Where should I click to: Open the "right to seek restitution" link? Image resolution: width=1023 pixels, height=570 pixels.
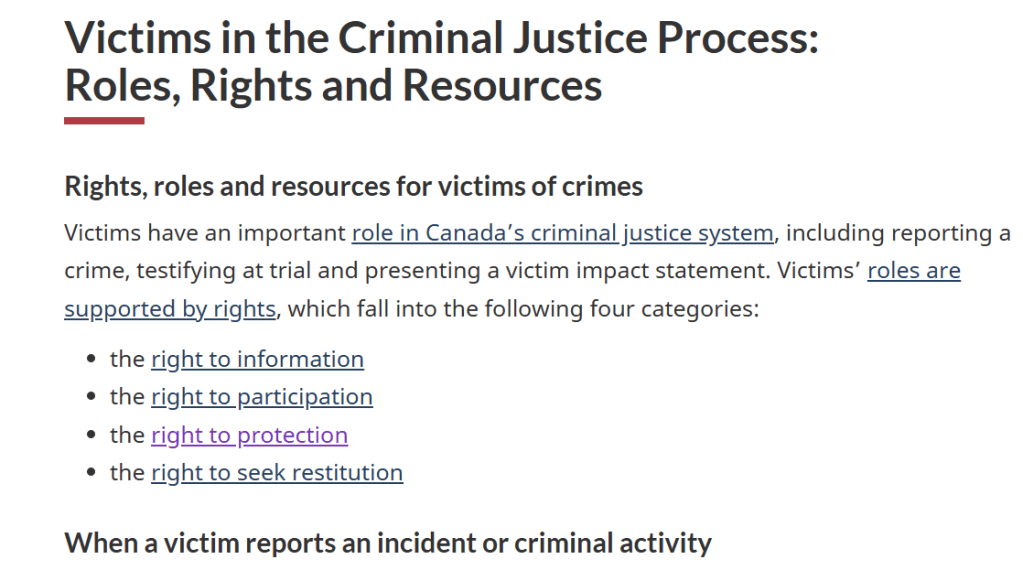[x=276, y=473]
